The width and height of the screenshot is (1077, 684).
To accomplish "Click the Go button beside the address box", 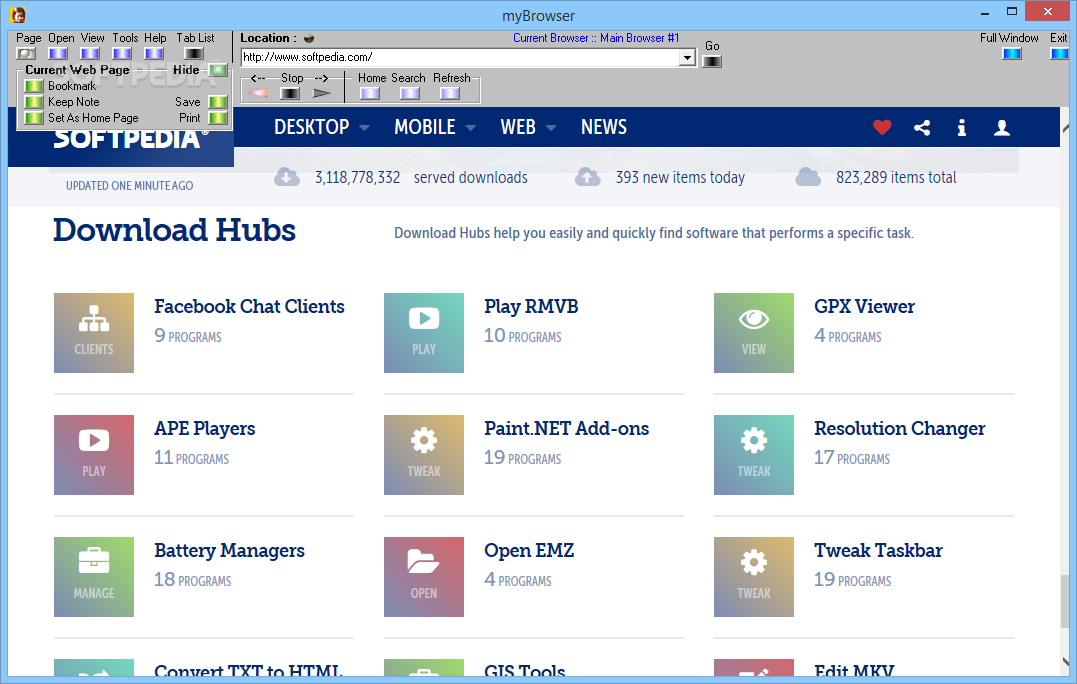I will pyautogui.click(x=712, y=61).
